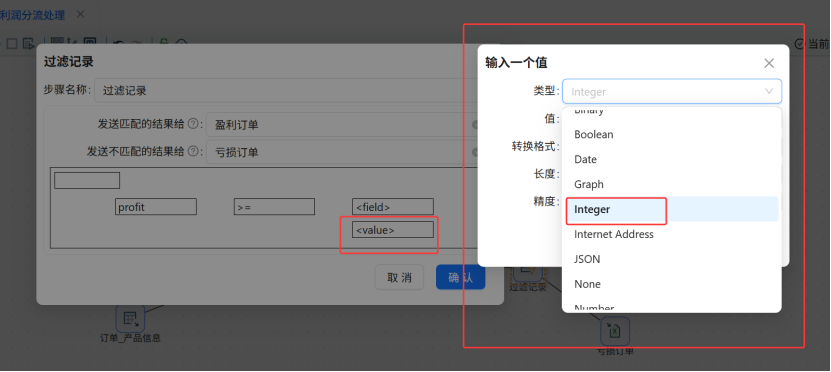Screen dimensions: 831x372
Task: Click the 取消 button in 过滤记录 dialog
Action: pos(399,277)
